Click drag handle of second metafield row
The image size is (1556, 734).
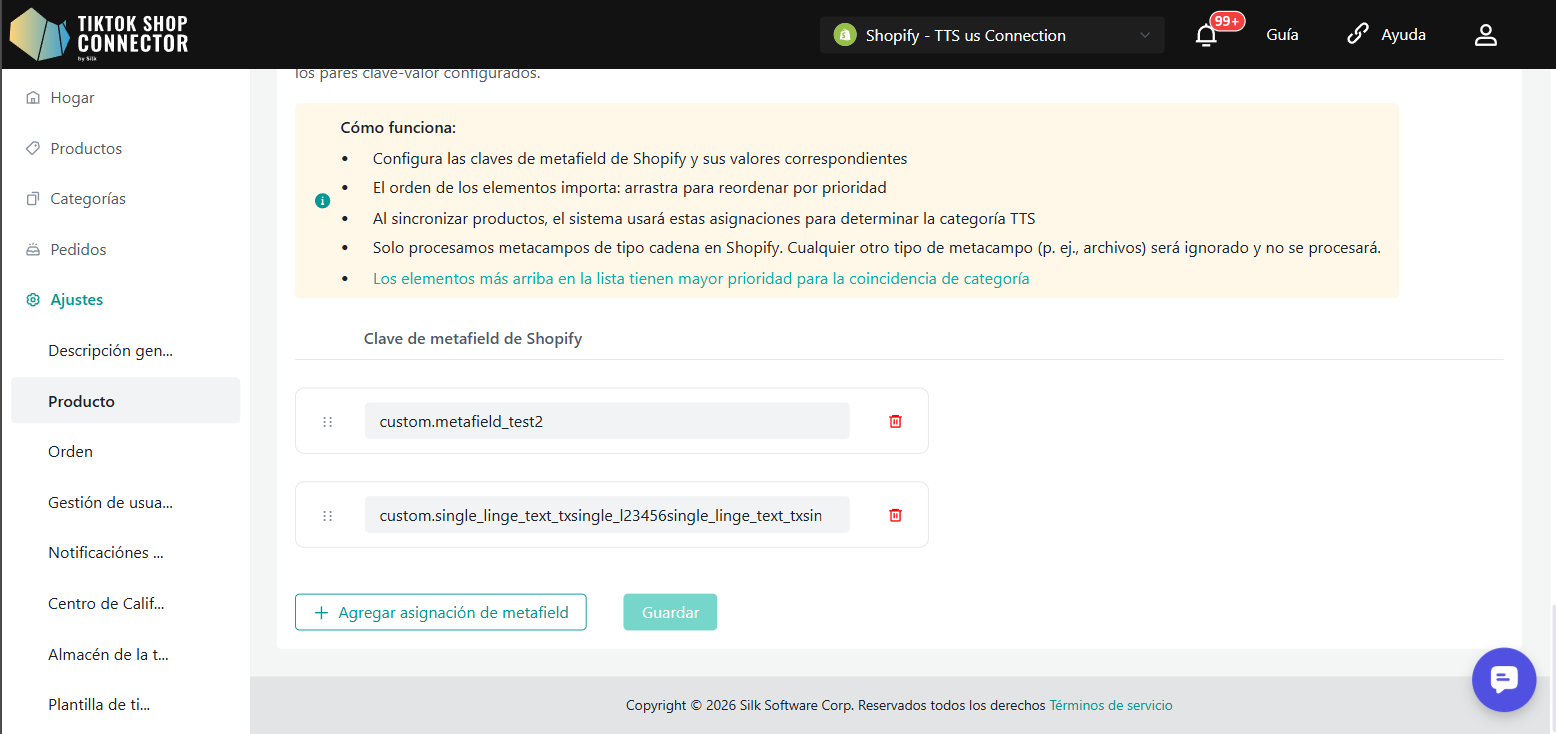pyautogui.click(x=327, y=516)
